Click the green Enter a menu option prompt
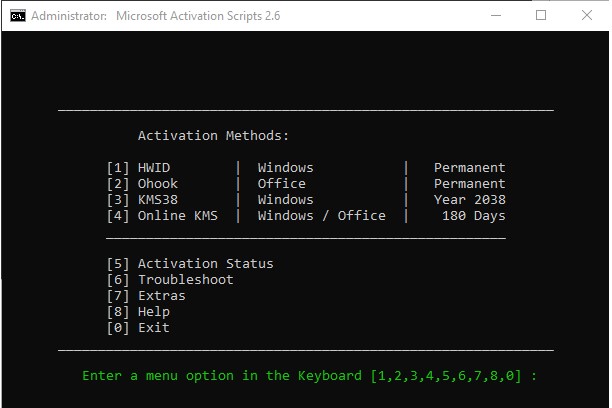 coord(310,376)
